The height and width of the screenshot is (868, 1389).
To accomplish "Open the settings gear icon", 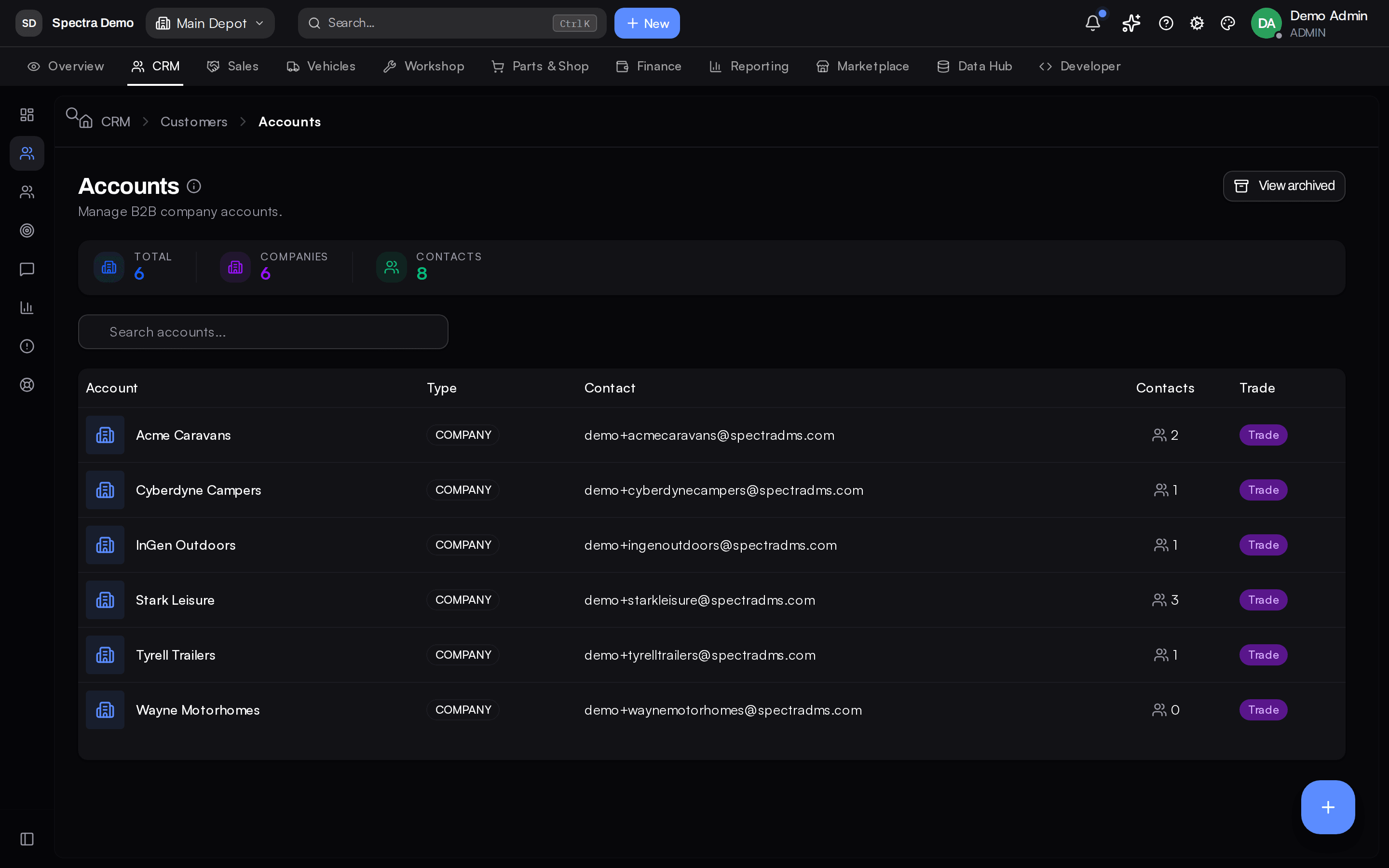I will pyautogui.click(x=1197, y=23).
